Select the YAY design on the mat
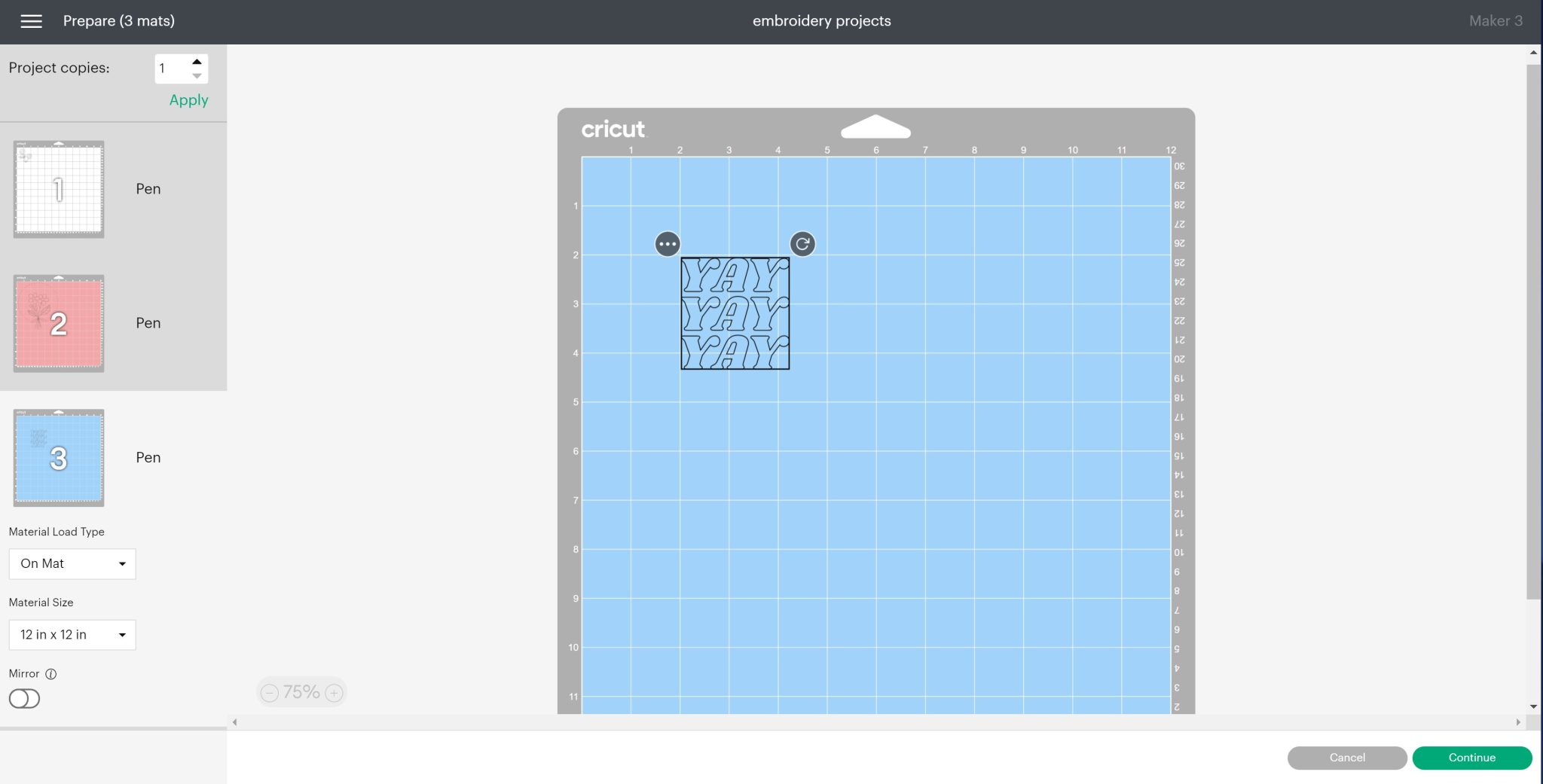 735,313
